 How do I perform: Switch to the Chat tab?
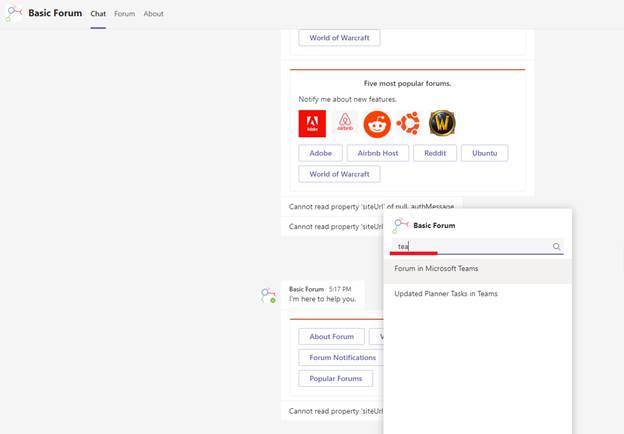coord(98,14)
